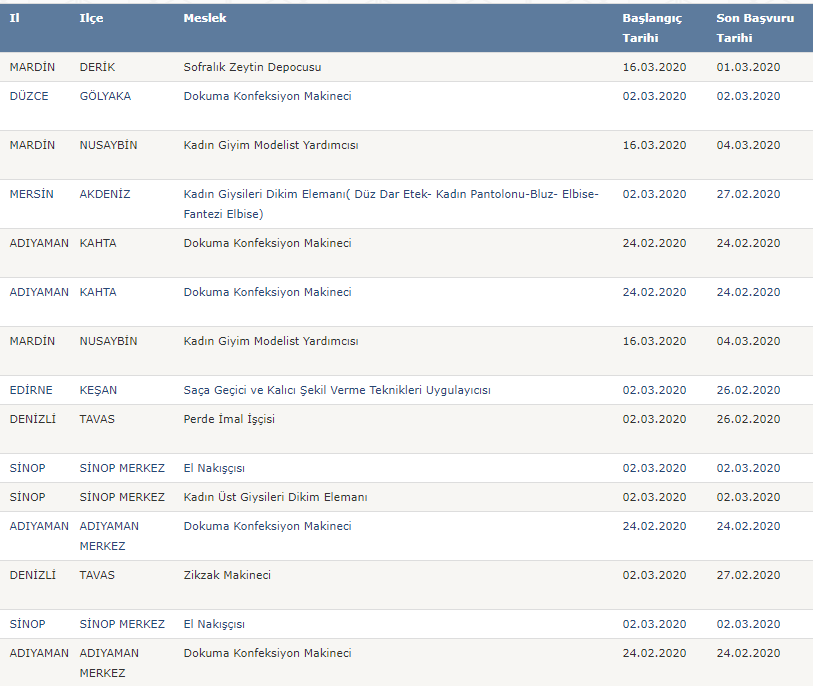The image size is (813, 686).
Task: Click start date in Zikzak Makineci row
Action: click(x=654, y=575)
